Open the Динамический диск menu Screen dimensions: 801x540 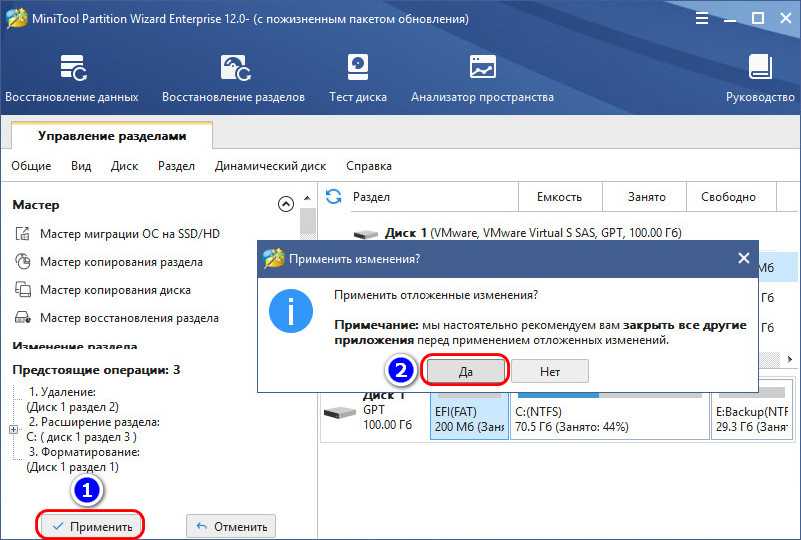click(x=270, y=166)
